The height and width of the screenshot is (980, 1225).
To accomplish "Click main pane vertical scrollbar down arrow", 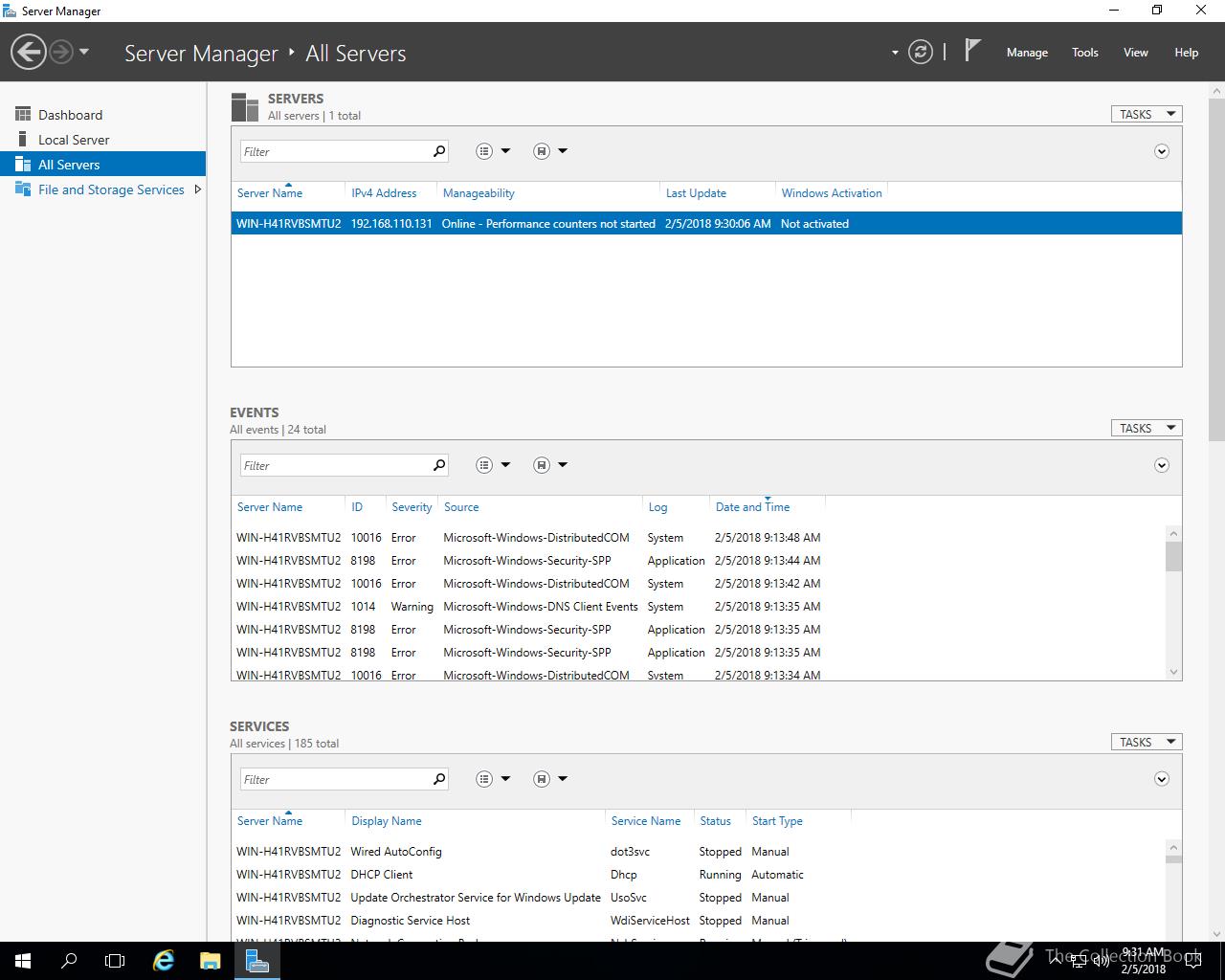I will (x=1217, y=933).
